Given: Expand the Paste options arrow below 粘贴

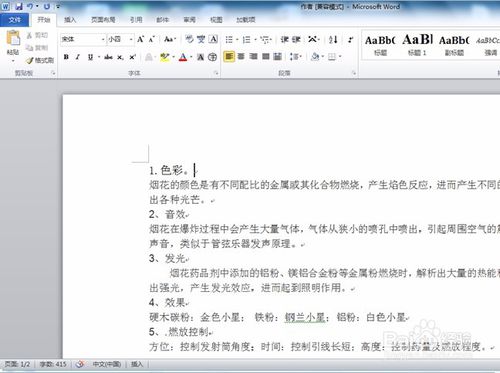Looking at the screenshot, I should click(x=13, y=60).
